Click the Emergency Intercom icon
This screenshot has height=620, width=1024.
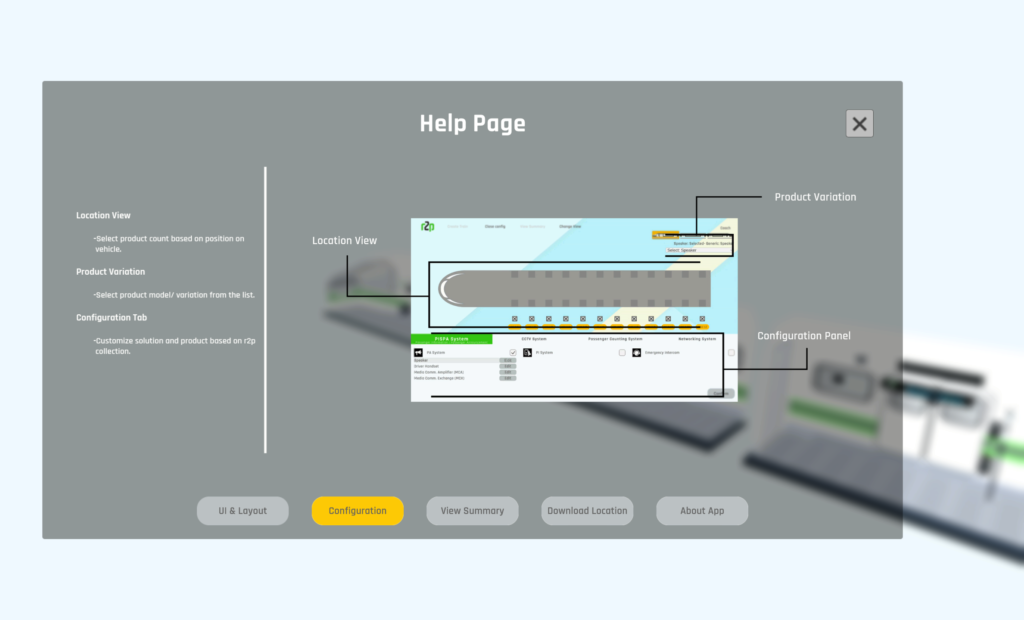coord(637,353)
